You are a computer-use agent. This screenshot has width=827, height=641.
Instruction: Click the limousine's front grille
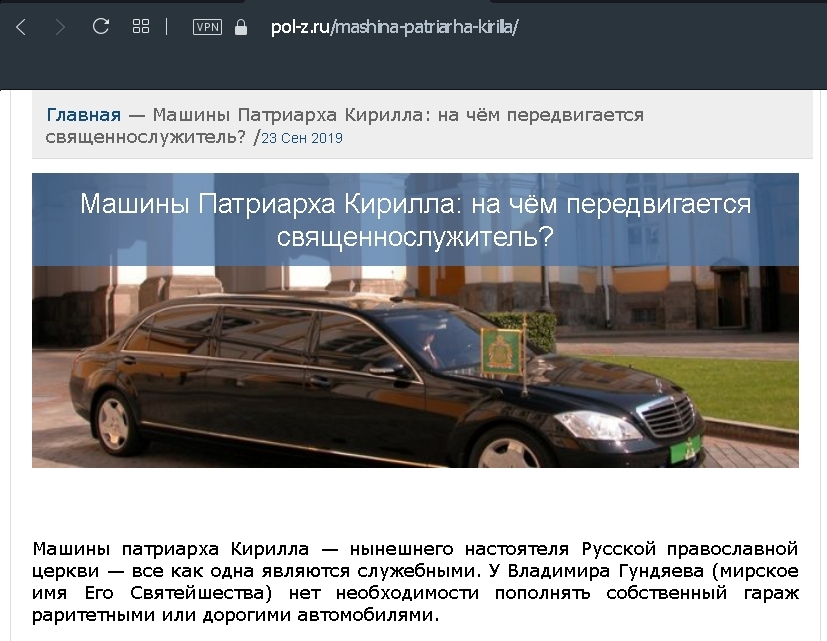(669, 415)
